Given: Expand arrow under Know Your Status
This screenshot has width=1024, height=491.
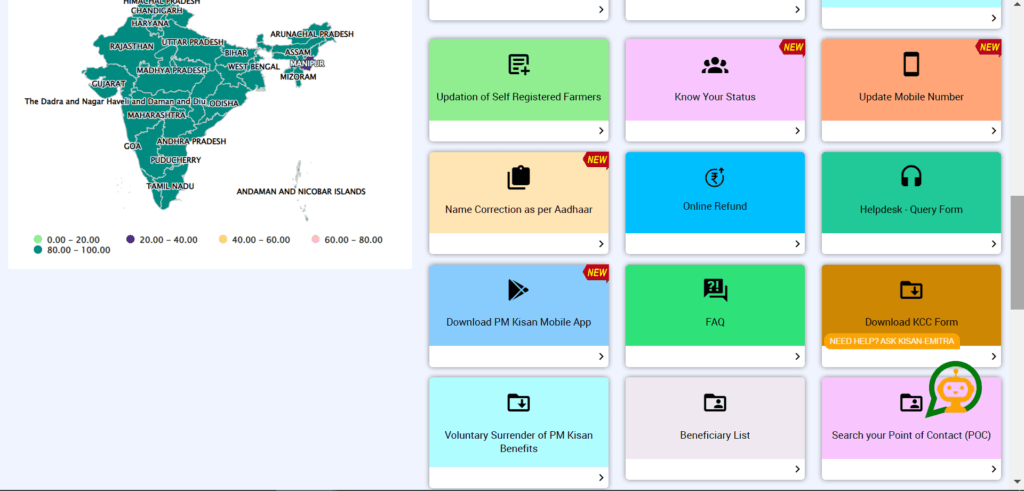Looking at the screenshot, I should (x=797, y=131).
